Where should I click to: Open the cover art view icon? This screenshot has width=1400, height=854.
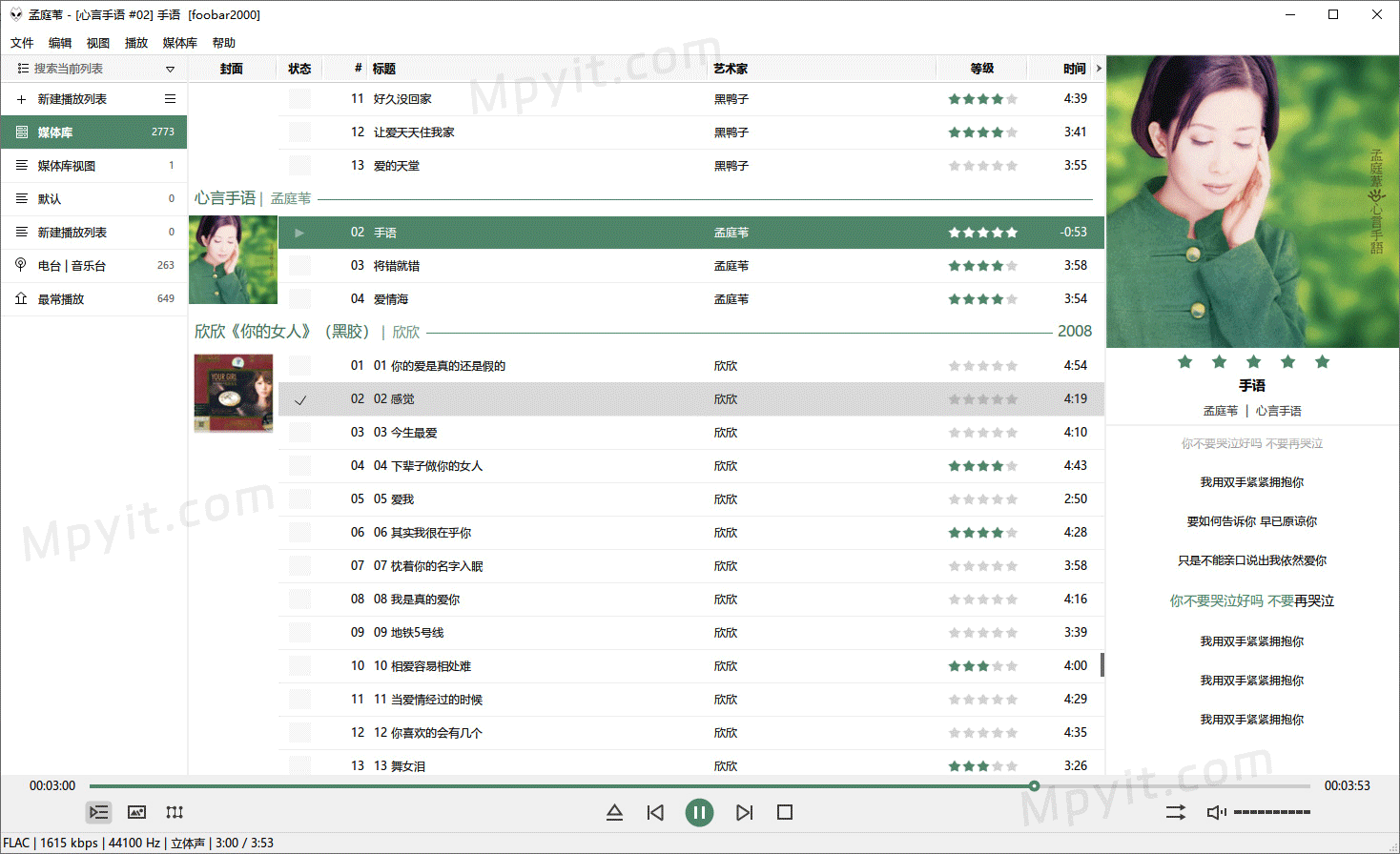pyautogui.click(x=136, y=812)
